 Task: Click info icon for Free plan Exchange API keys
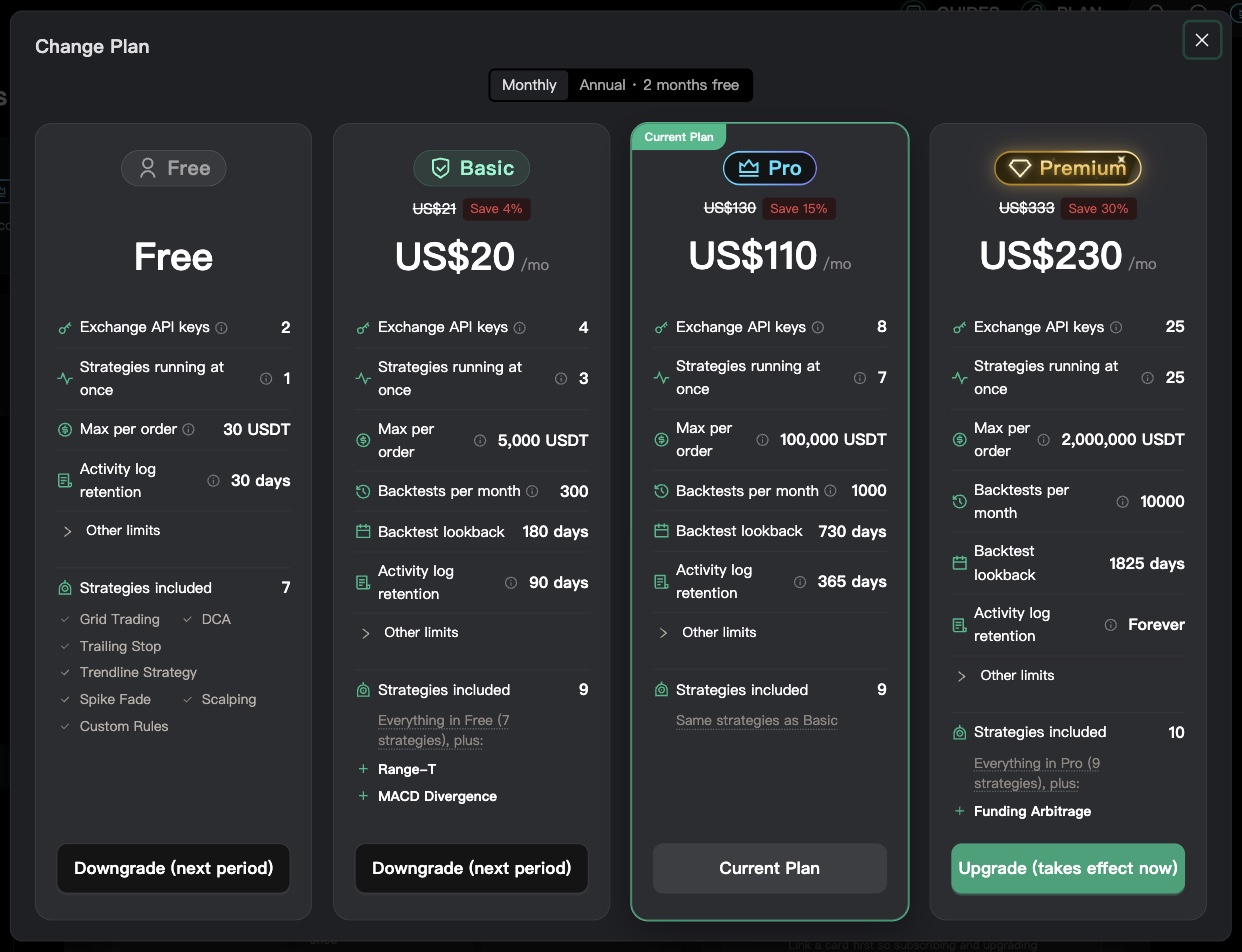point(222,328)
